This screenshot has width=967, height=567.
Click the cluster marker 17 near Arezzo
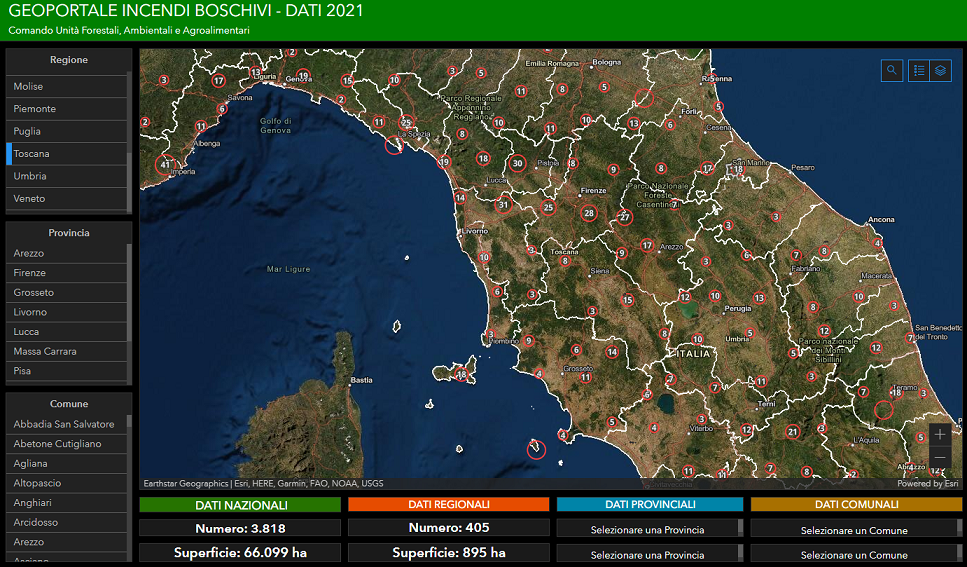[x=646, y=245]
